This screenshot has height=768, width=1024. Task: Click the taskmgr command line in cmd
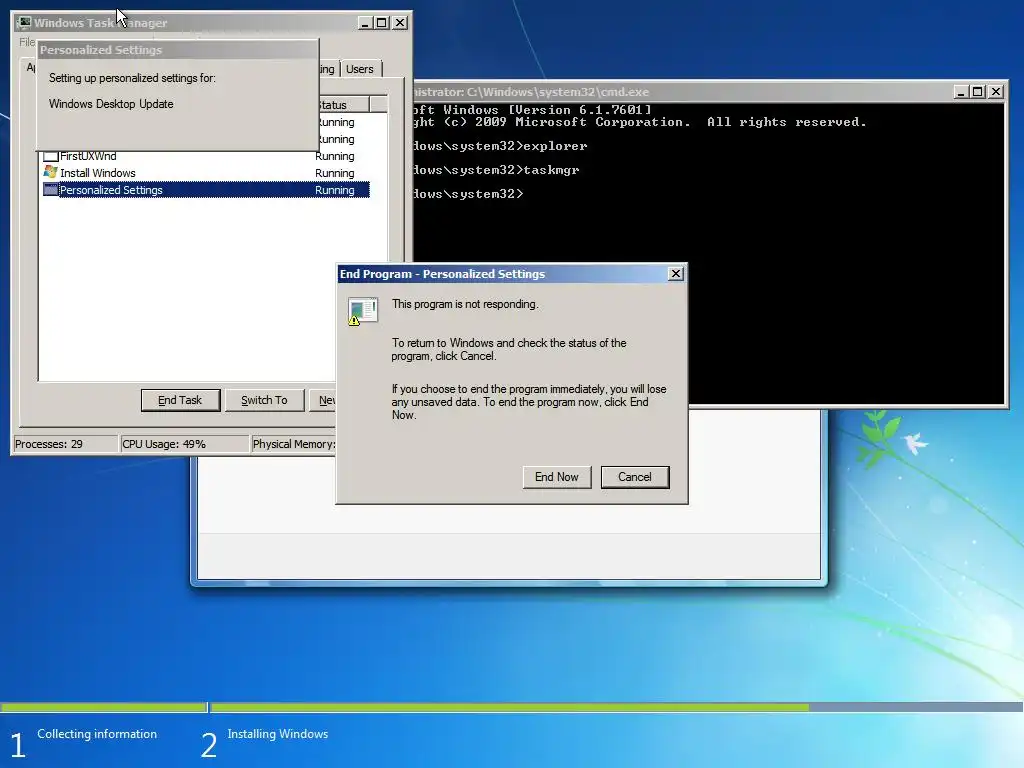496,170
